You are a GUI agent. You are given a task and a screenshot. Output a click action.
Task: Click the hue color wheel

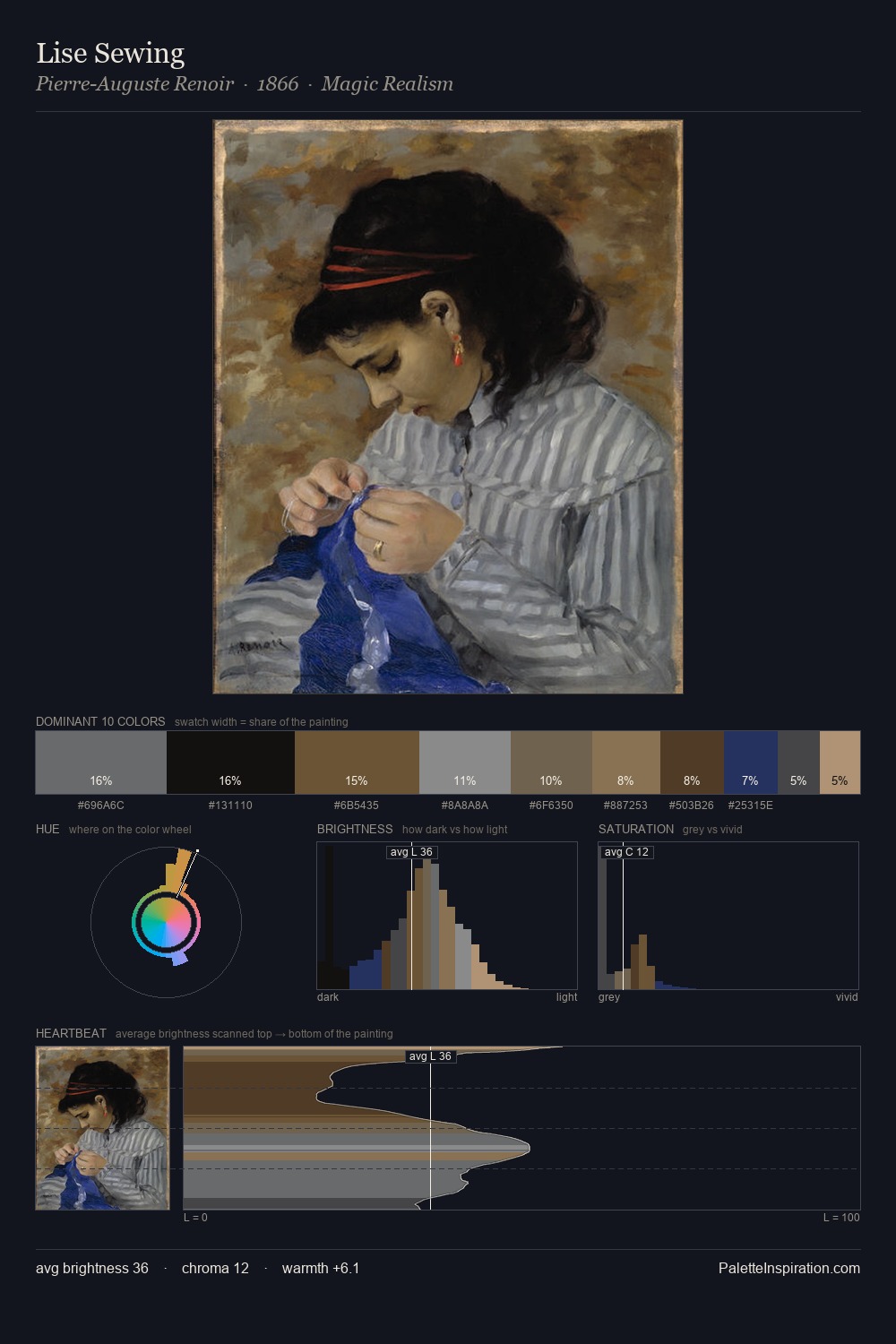point(166,922)
